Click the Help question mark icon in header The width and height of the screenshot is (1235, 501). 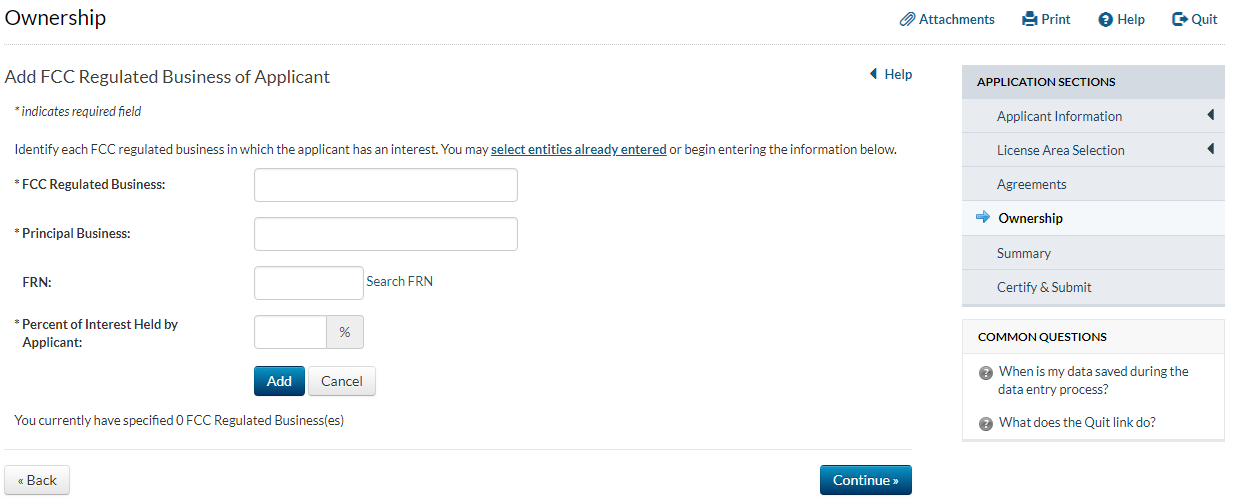click(1105, 20)
